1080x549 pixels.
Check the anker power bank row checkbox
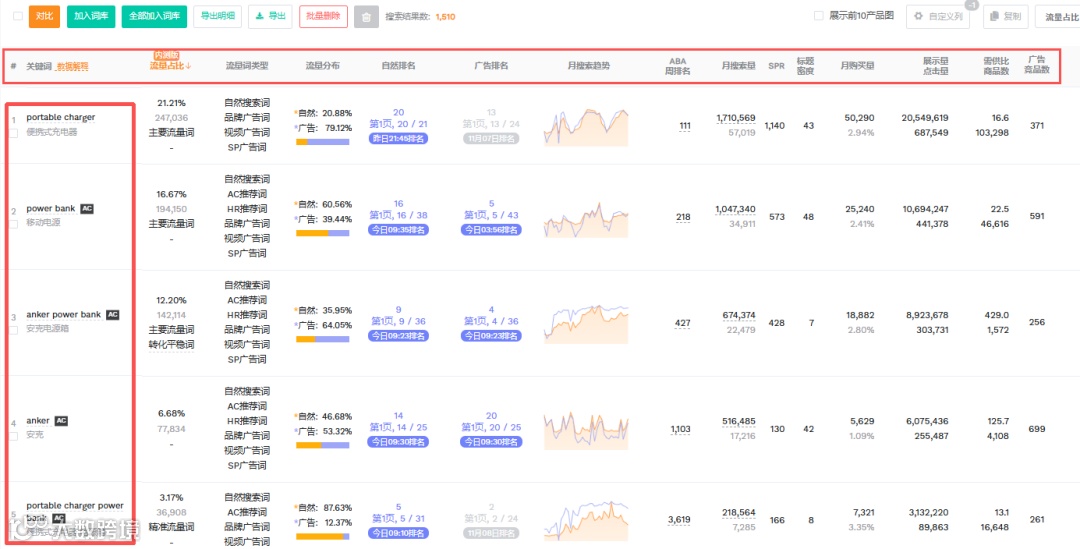click(14, 330)
